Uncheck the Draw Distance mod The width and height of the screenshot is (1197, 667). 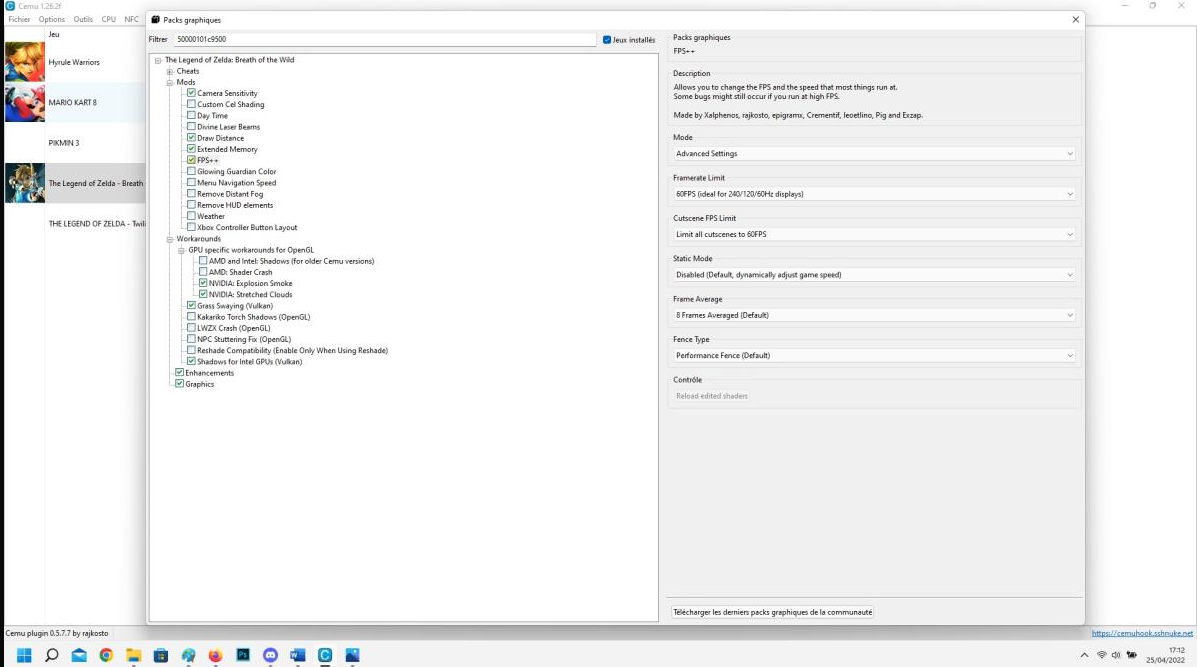191,138
